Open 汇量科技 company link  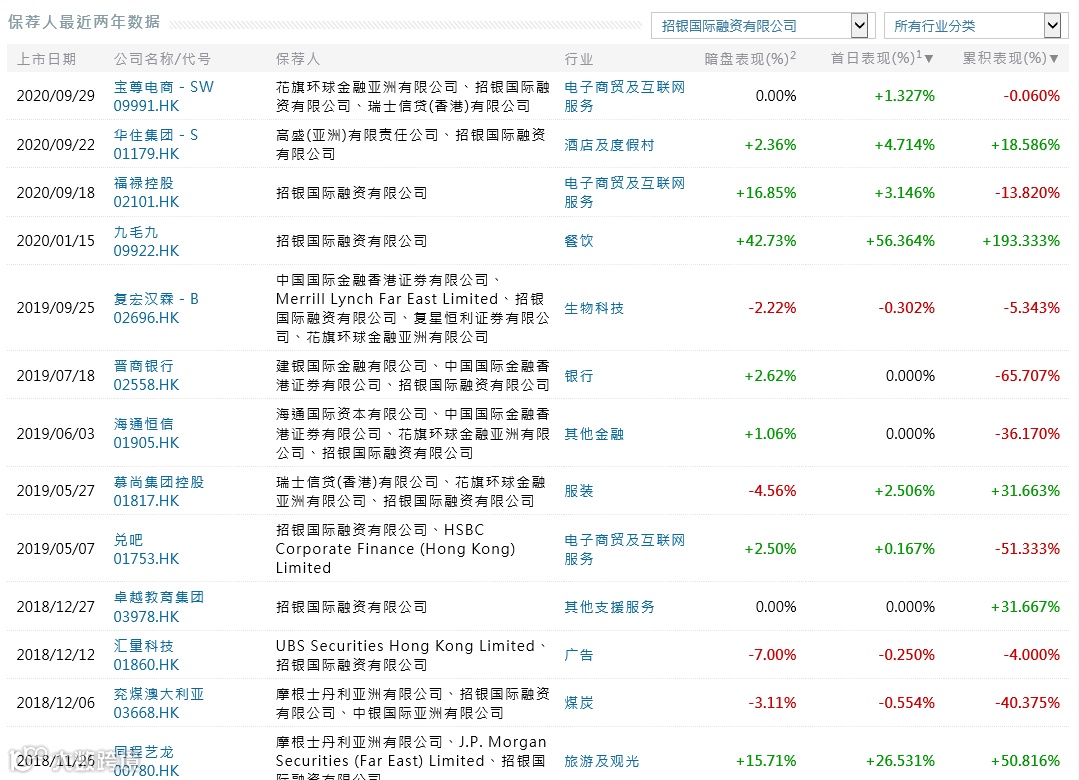[144, 646]
